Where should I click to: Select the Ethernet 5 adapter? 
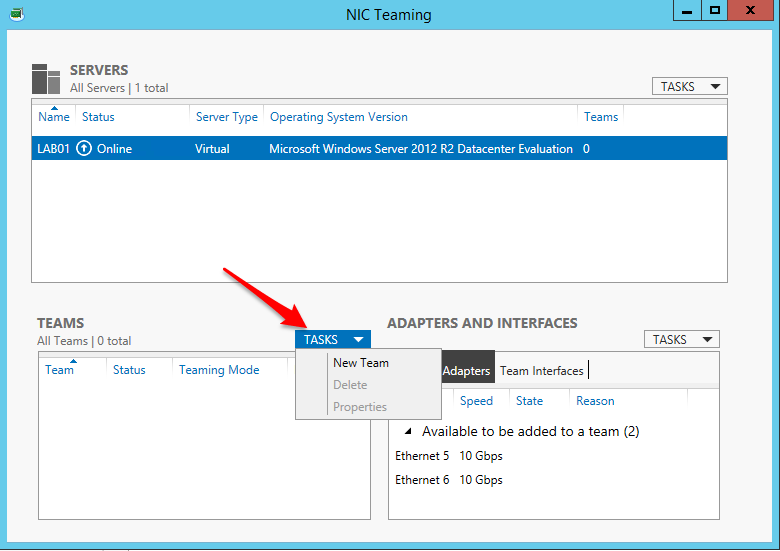tap(422, 456)
